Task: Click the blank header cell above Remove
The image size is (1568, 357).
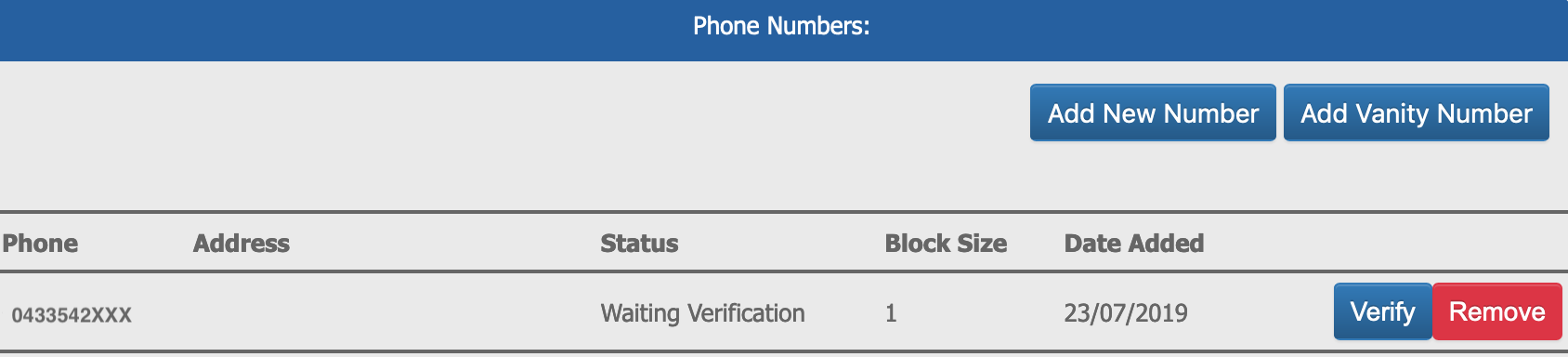Action: [1447, 244]
